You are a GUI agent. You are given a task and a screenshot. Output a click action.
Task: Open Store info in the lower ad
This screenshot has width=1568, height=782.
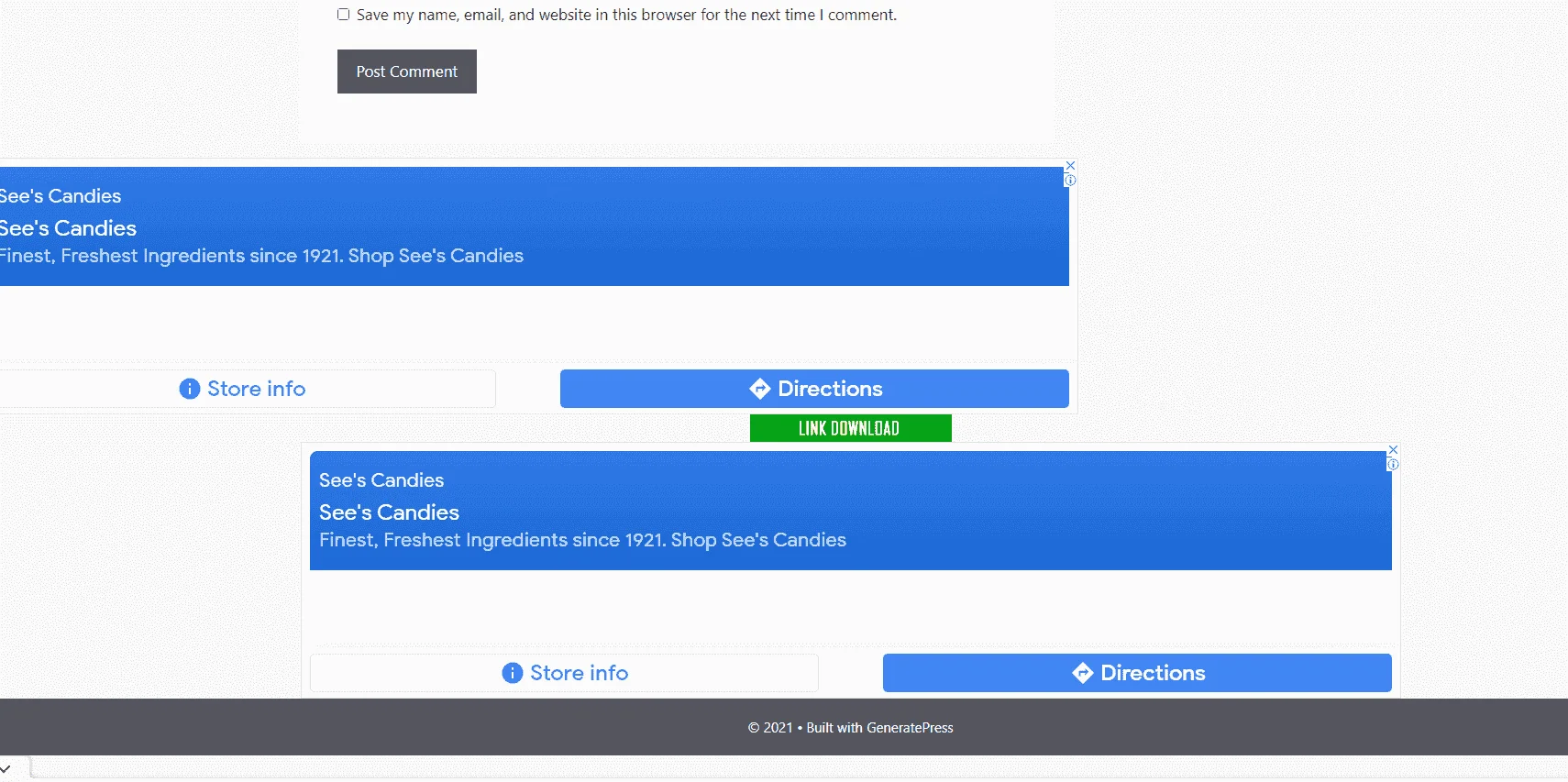click(564, 673)
